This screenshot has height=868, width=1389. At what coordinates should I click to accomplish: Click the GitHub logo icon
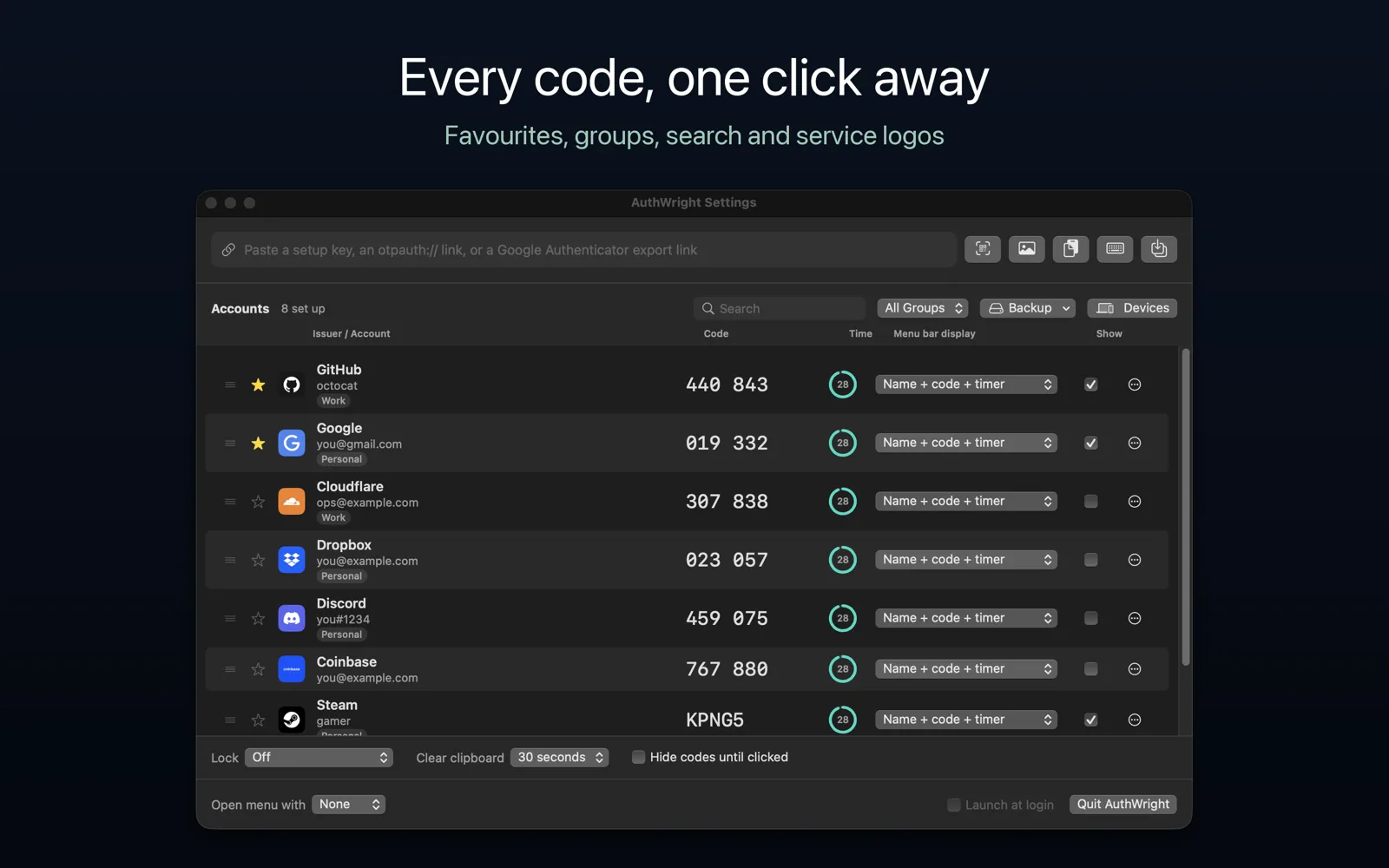(x=292, y=385)
